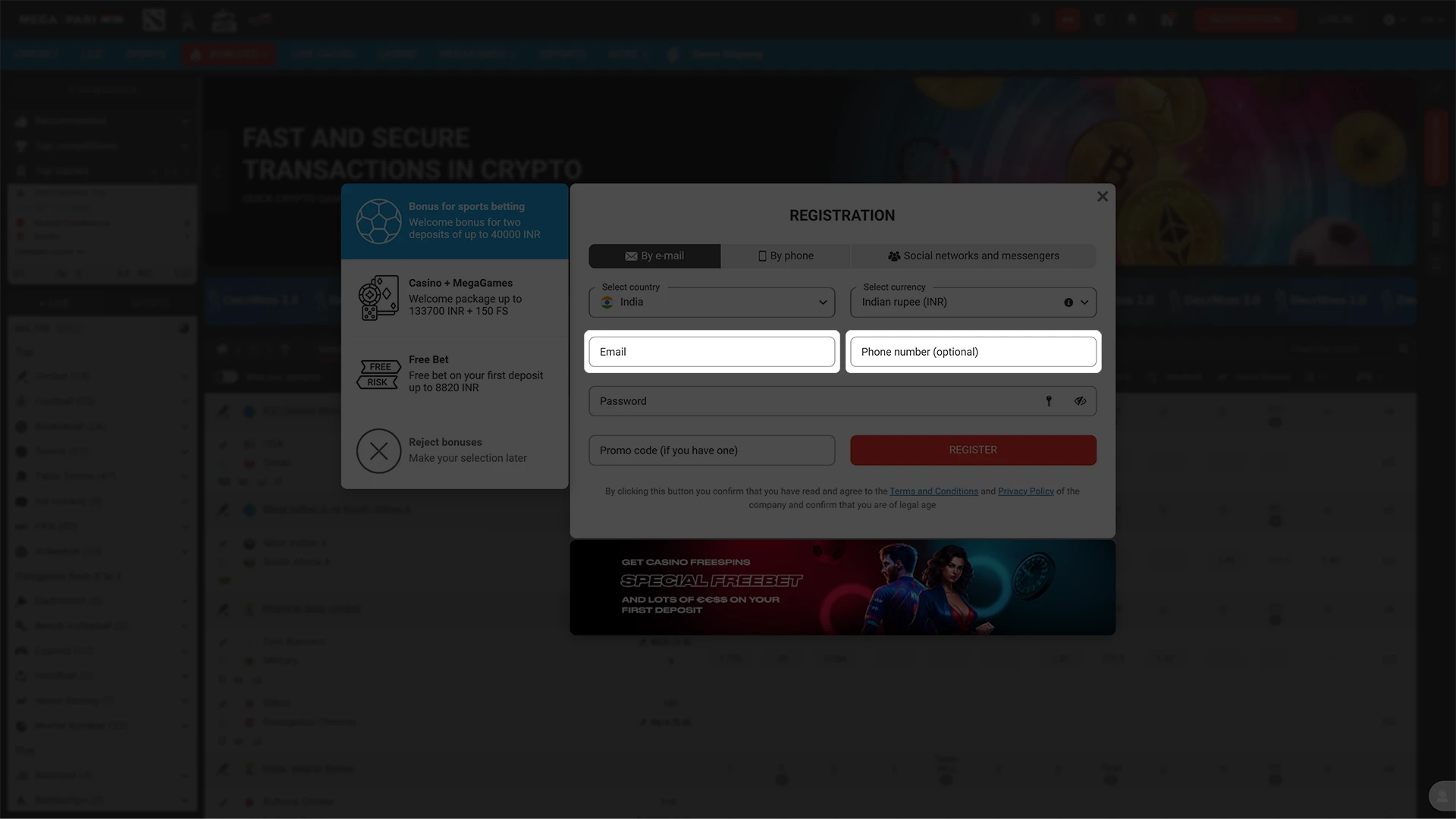Screen dimensions: 1456x819
Task: Expand the MORE menu in the navigation bar
Action: [628, 54]
